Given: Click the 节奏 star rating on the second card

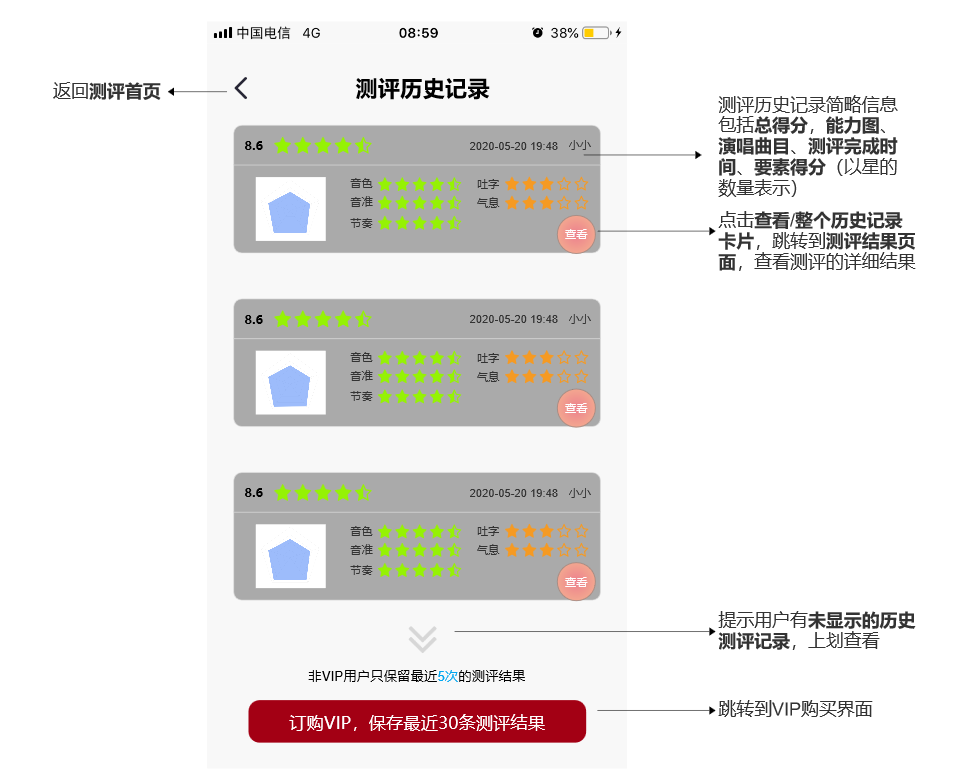Looking at the screenshot, I should tap(420, 396).
